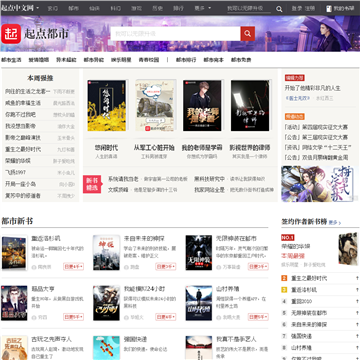Image resolution: width=360 pixels, height=360 pixels.
Task: Click daily-update tag on 来自未来的神探 card
Action: click(x=166, y=267)
